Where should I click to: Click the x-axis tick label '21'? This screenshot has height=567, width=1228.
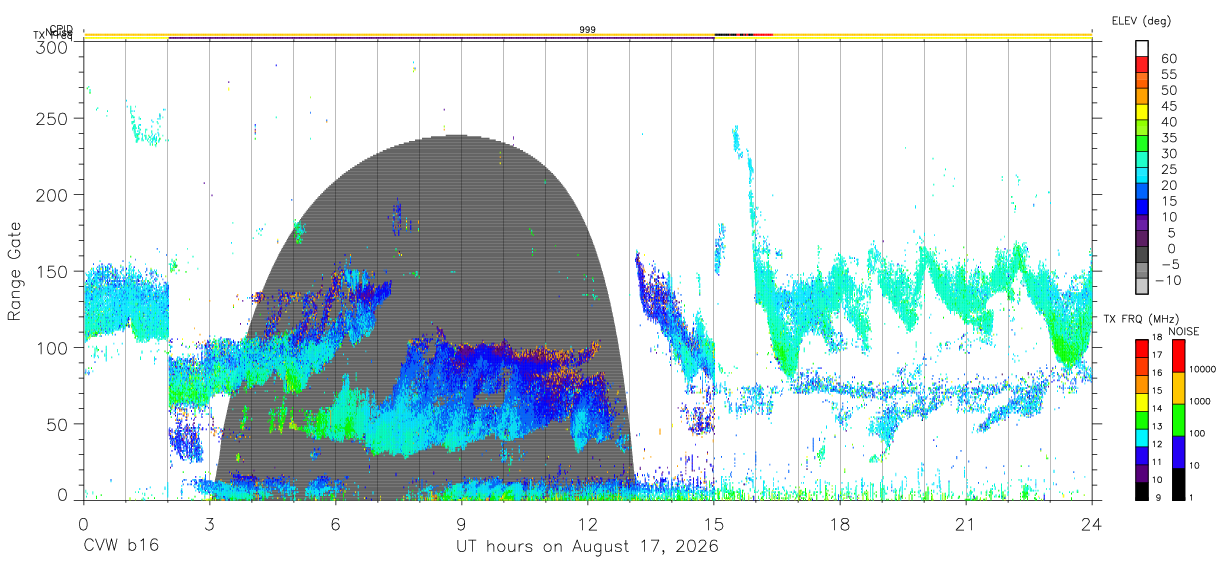coord(966,524)
